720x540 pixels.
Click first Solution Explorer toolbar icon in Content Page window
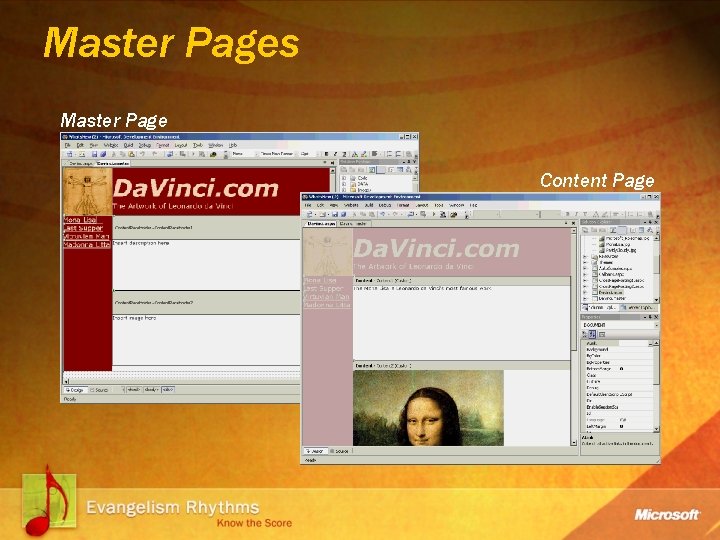click(585, 230)
